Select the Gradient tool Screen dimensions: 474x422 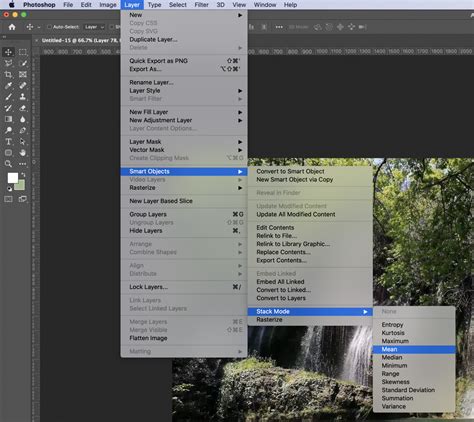[9, 119]
